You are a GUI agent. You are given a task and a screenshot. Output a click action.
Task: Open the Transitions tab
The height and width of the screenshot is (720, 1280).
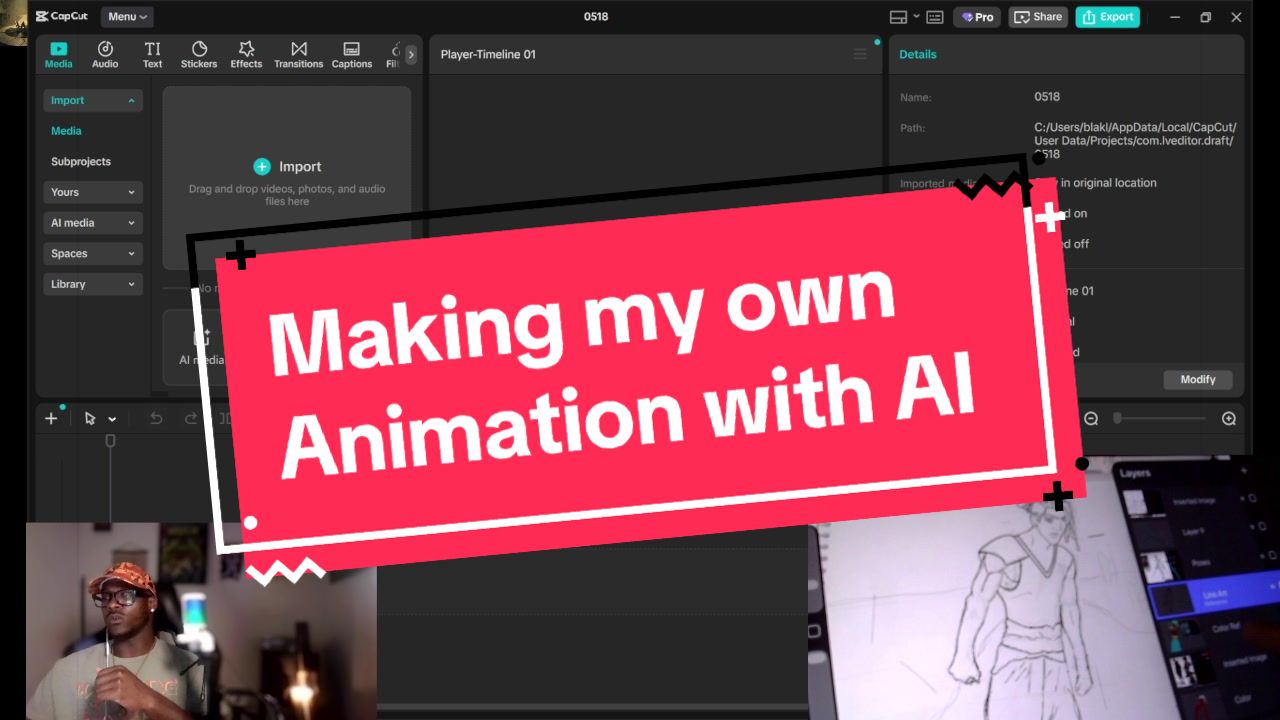point(299,55)
